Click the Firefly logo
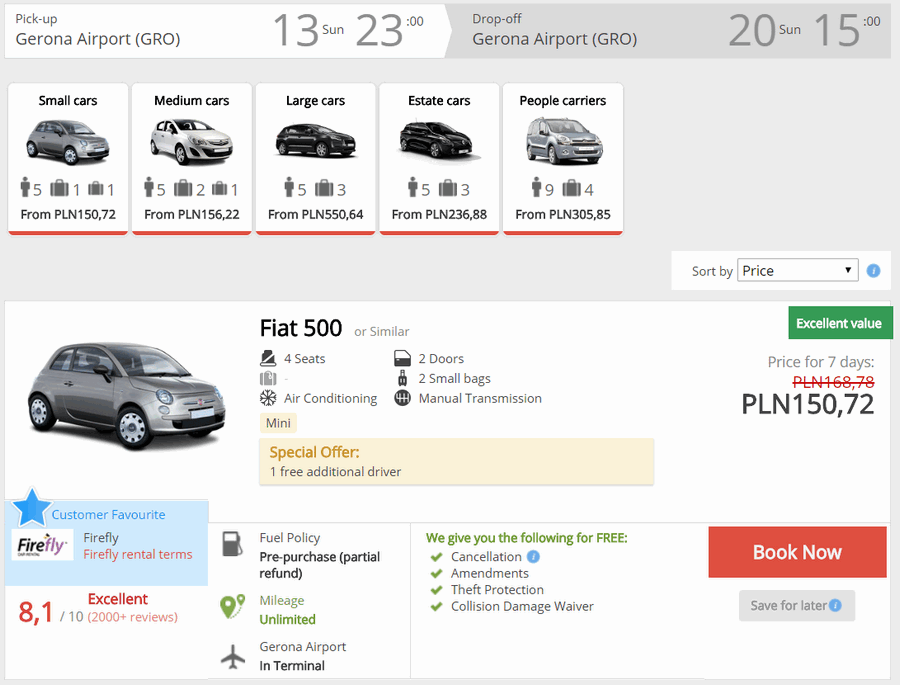 point(42,545)
